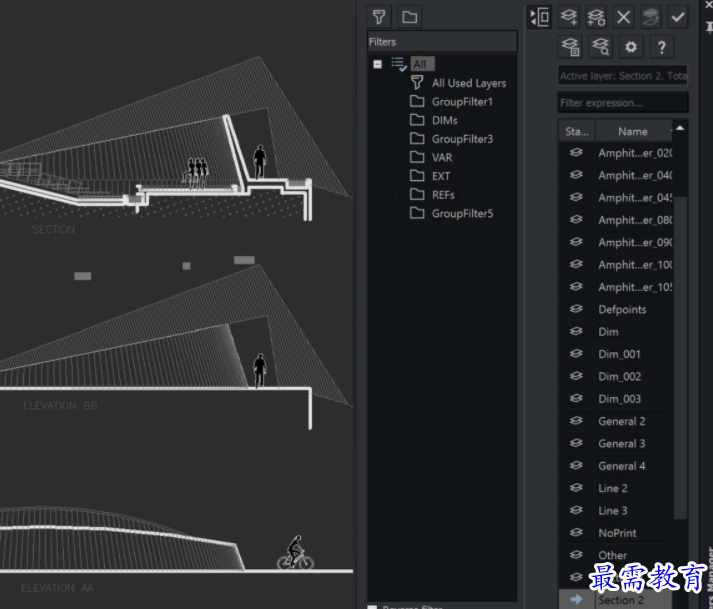The height and width of the screenshot is (609, 713).
Task: Select the General 4 layer
Action: [622, 466]
